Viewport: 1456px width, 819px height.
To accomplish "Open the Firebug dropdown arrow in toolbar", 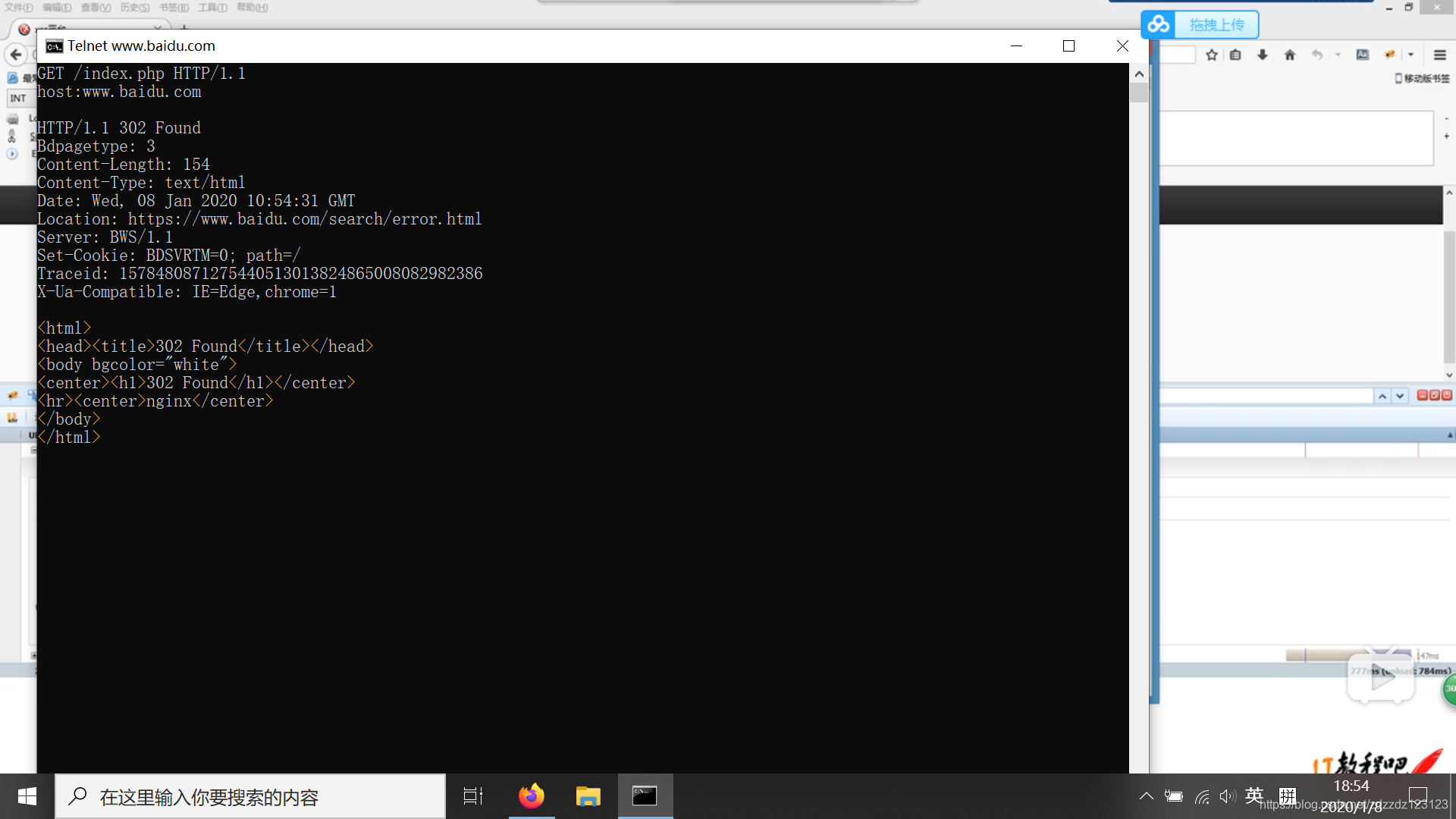I will pos(1410,55).
